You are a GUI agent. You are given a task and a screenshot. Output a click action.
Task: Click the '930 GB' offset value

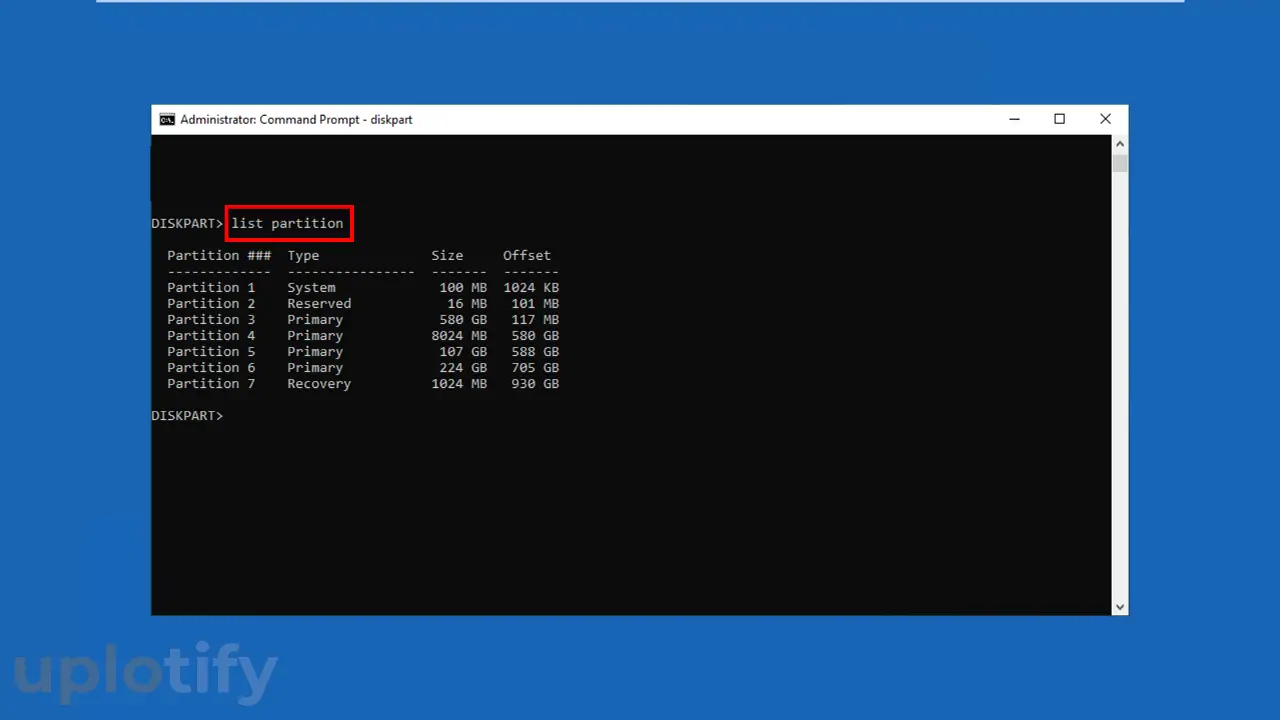tap(535, 383)
